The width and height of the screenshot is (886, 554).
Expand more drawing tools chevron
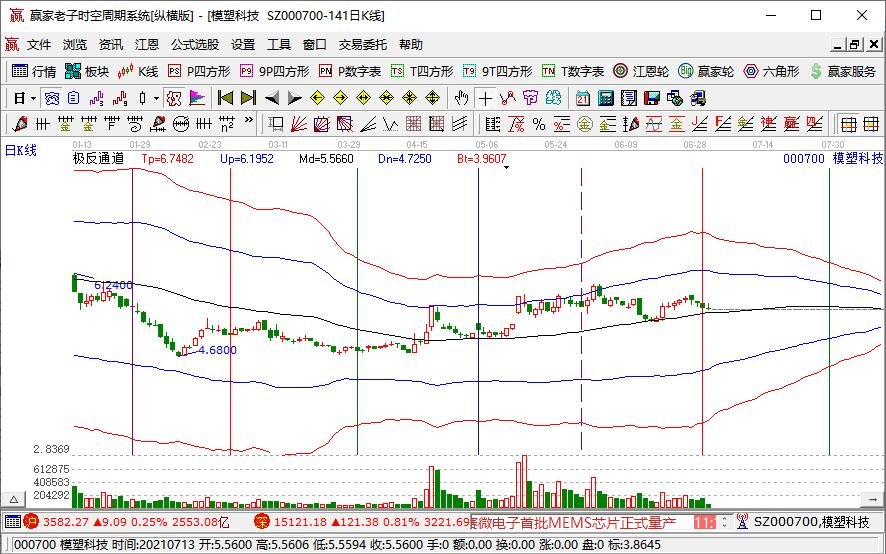click(249, 120)
